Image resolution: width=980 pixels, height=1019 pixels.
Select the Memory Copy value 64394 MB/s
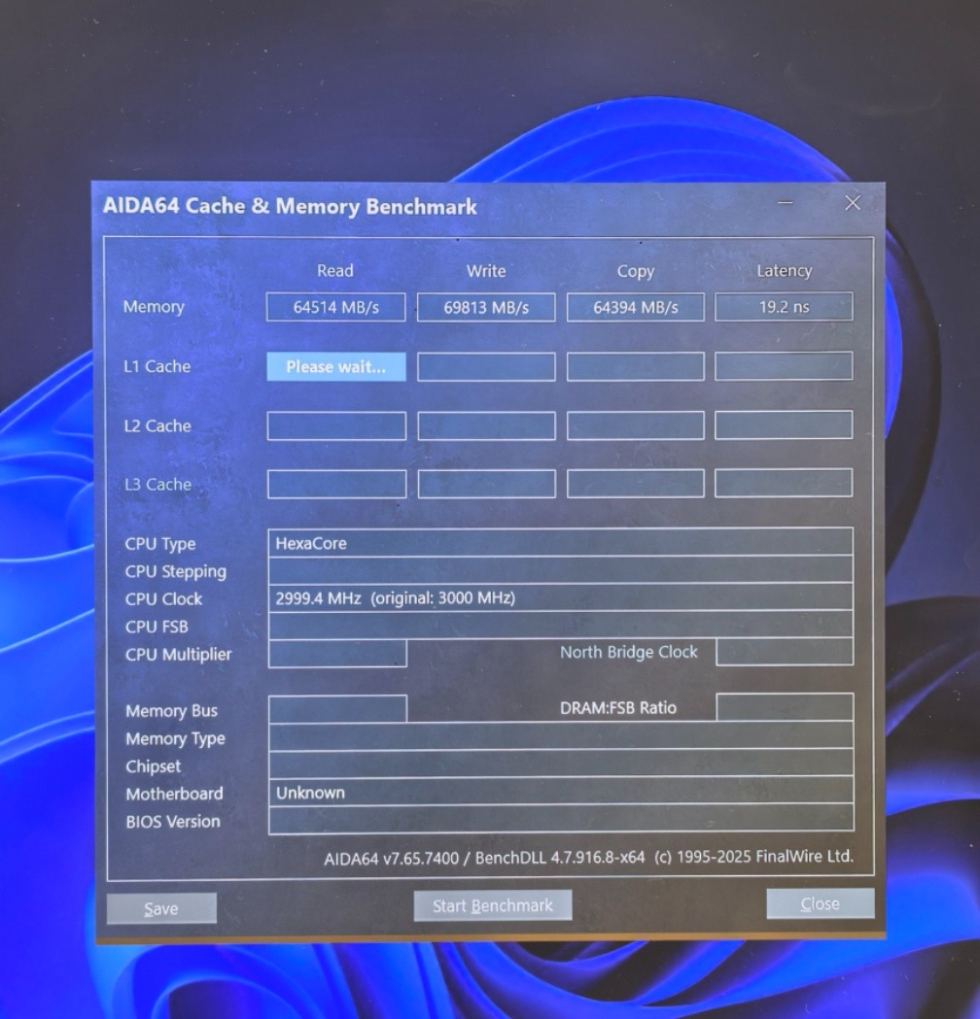tap(636, 307)
